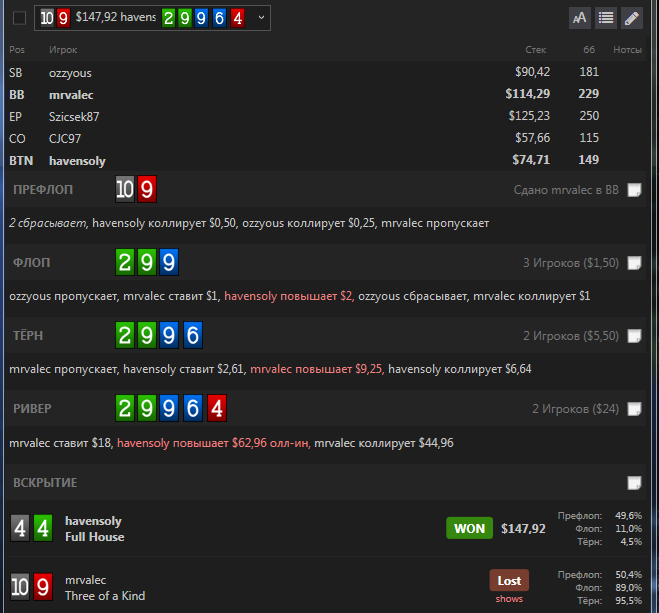Click the '3 Игроков ($1,50)' flop pot
Image resolution: width=659 pixels, height=613 pixels.
click(x=571, y=263)
